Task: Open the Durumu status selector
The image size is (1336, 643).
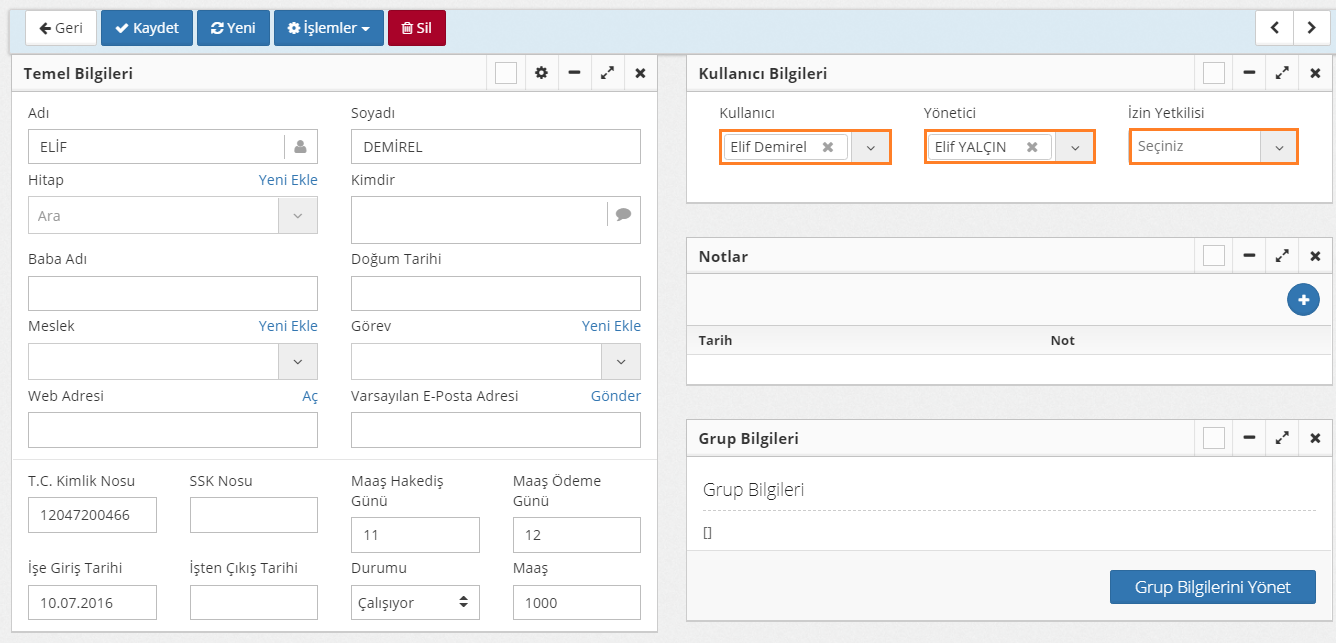Action: (x=415, y=603)
